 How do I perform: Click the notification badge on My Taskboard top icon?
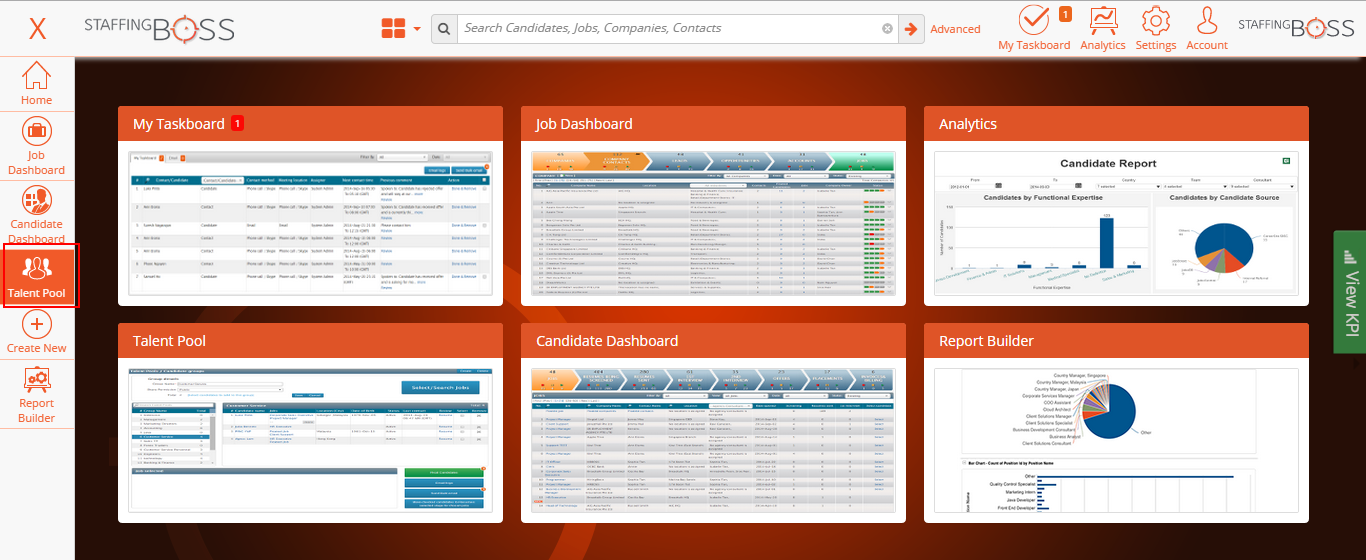[1065, 14]
